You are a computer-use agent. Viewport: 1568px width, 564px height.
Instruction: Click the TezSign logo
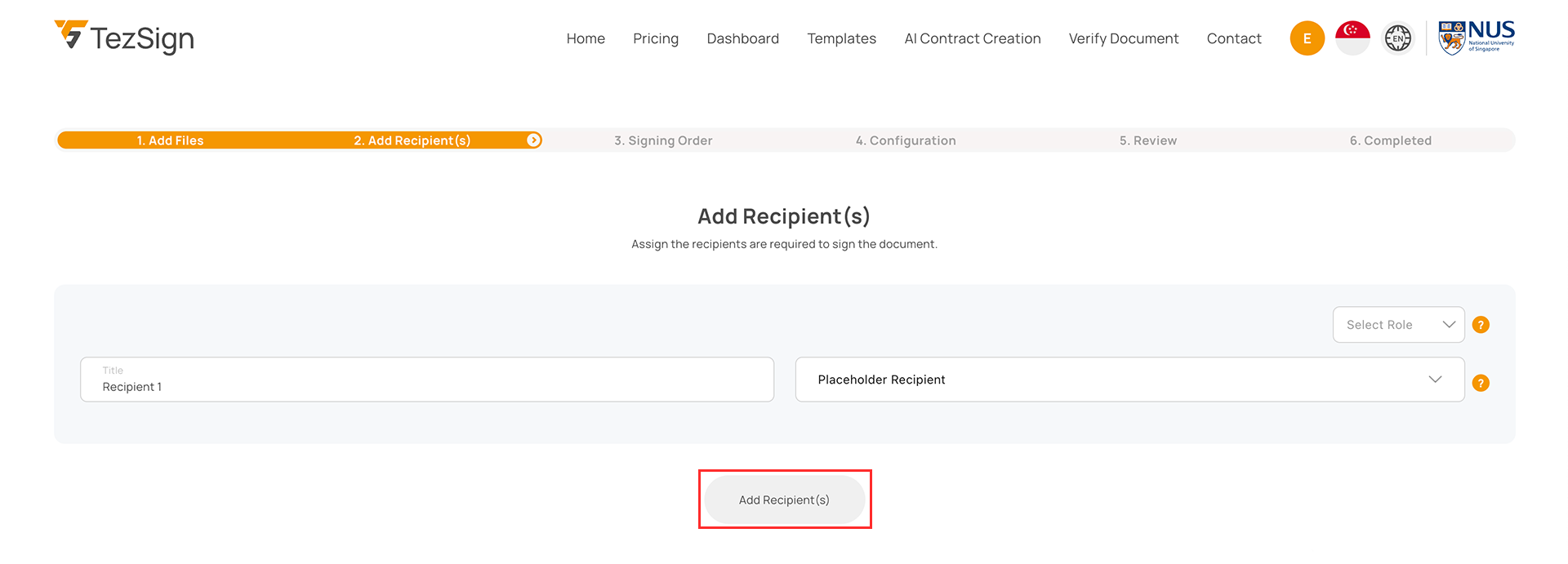124,38
